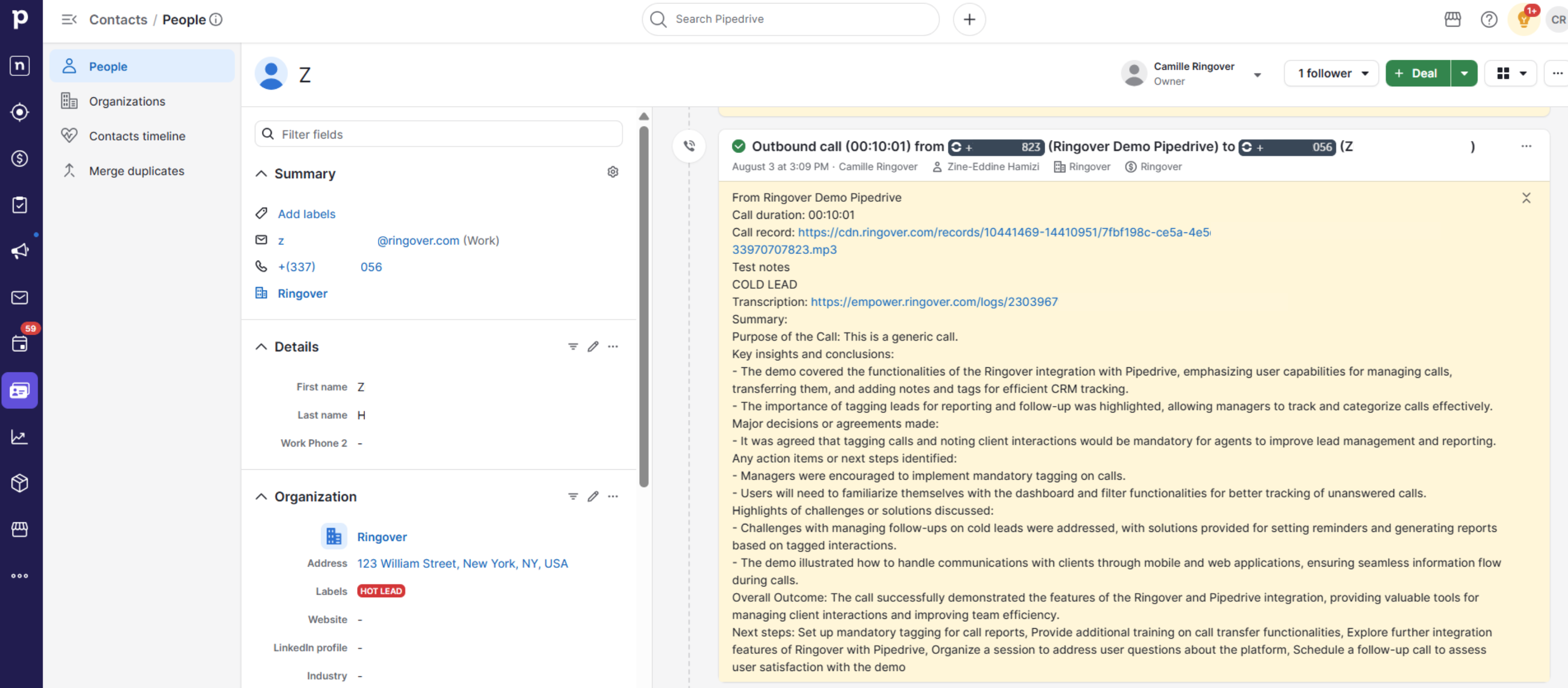
Task: Click the quick add plus button
Action: 969,20
